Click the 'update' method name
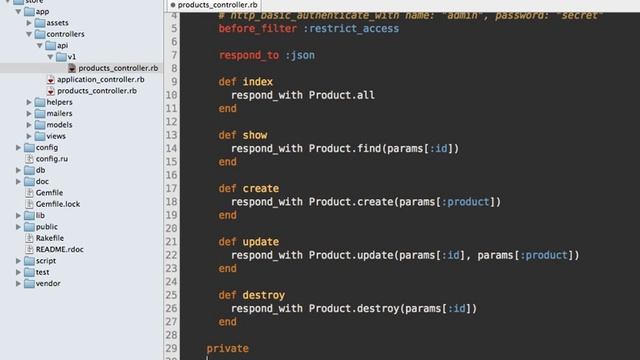 [x=261, y=242]
